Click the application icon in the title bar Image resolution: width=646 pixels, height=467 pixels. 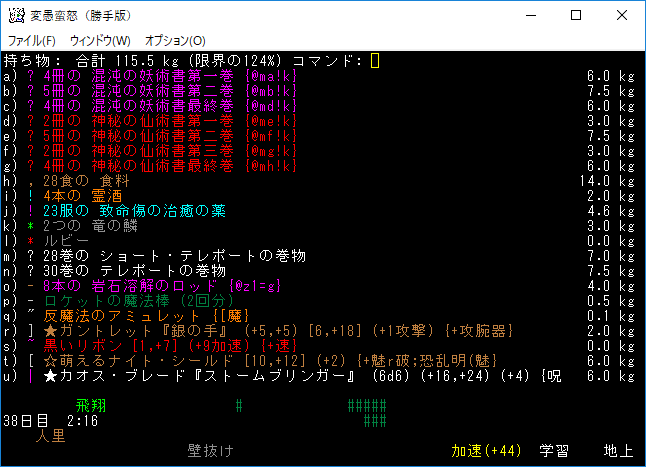point(16,15)
